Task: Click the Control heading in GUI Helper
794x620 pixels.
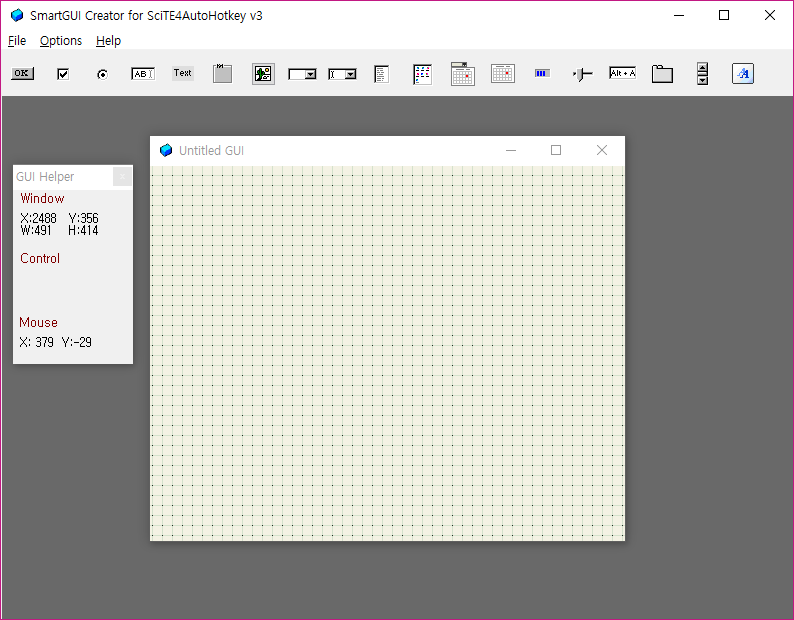Action: point(40,258)
